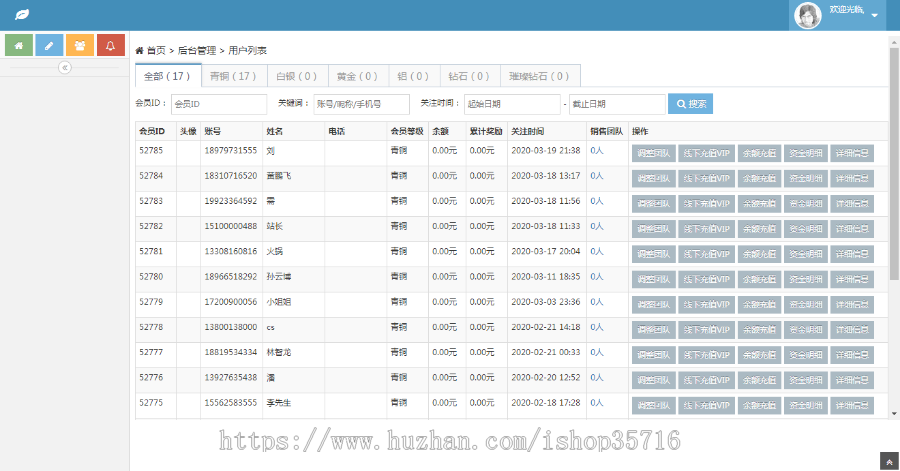Click the leaf logo in the header

pos(21,16)
